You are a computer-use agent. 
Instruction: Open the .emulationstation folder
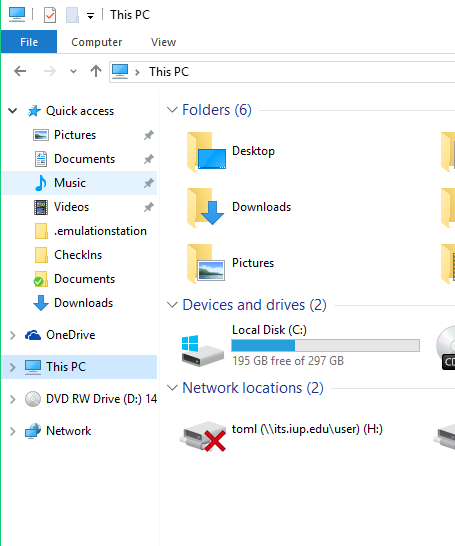coord(100,231)
